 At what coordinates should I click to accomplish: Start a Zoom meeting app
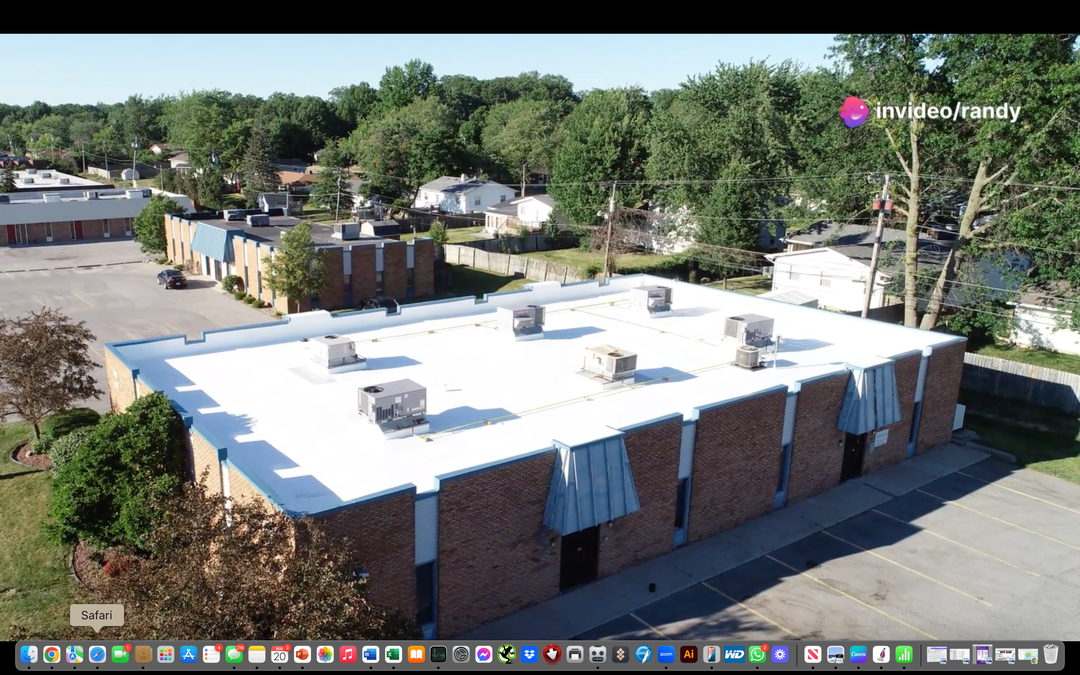(665, 654)
